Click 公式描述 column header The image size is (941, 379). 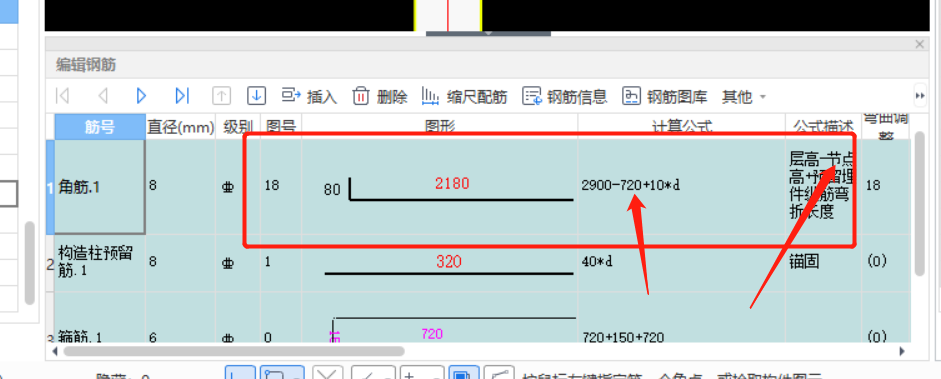click(823, 127)
